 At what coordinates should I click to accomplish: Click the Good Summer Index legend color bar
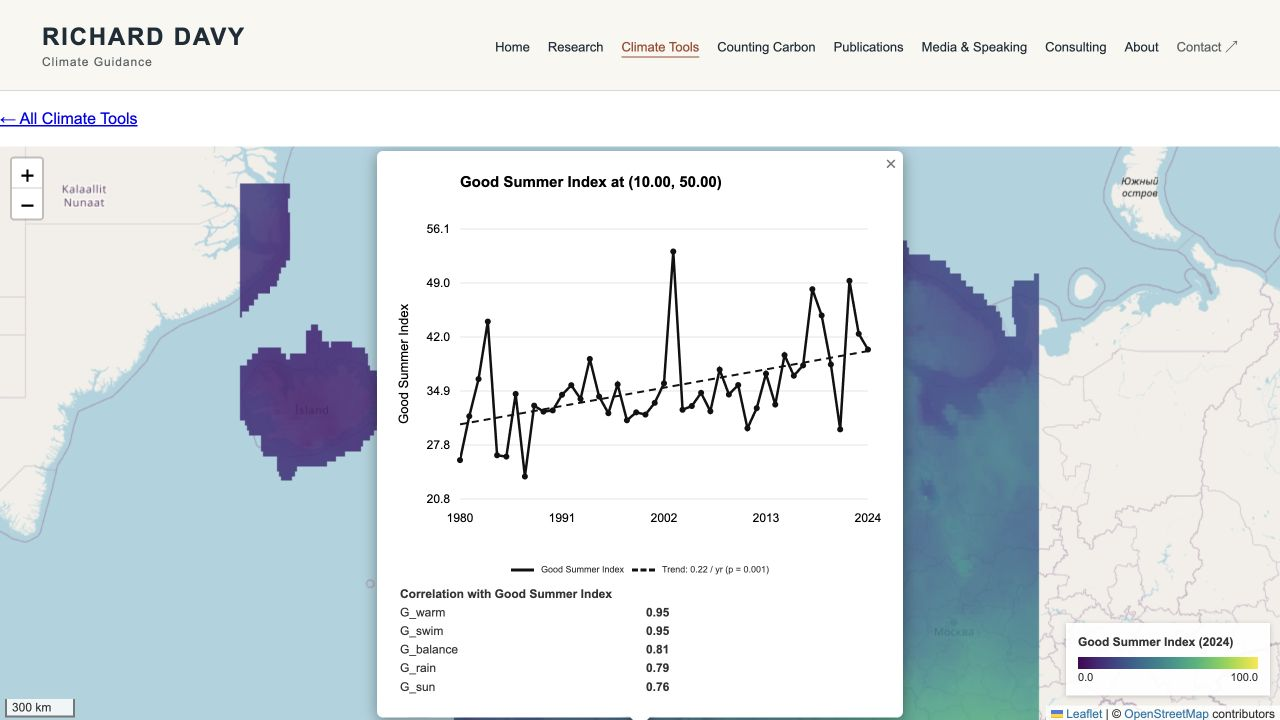tap(1168, 662)
